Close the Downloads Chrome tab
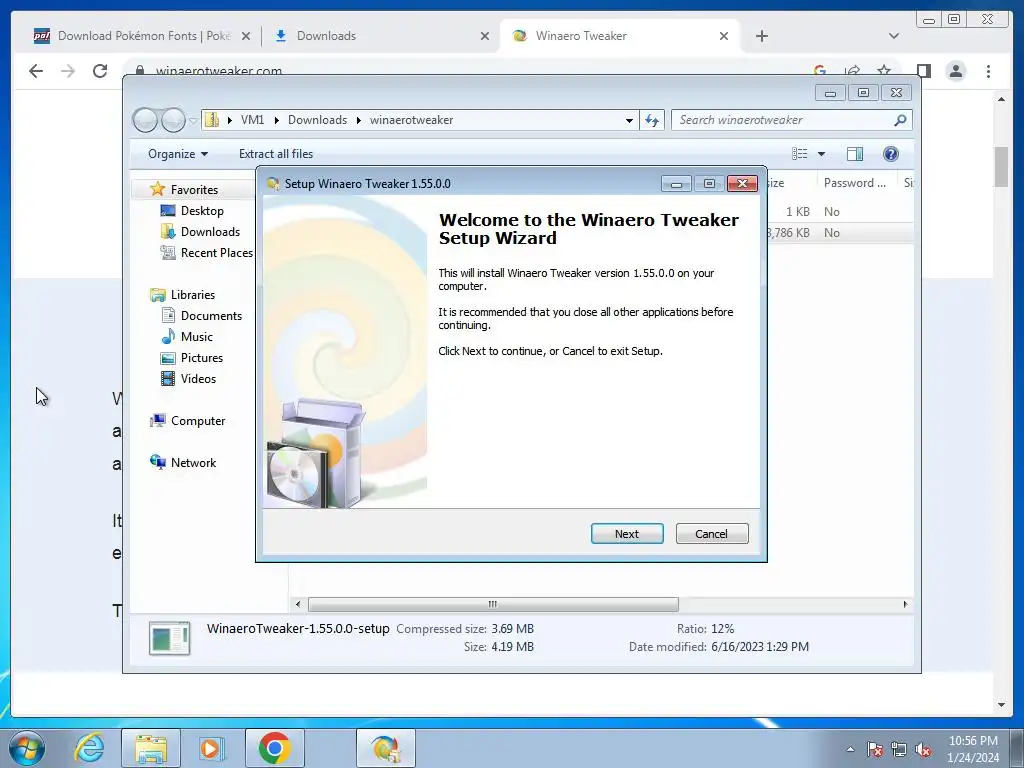Screen dimensions: 1024x768 pyautogui.click(x=485, y=36)
